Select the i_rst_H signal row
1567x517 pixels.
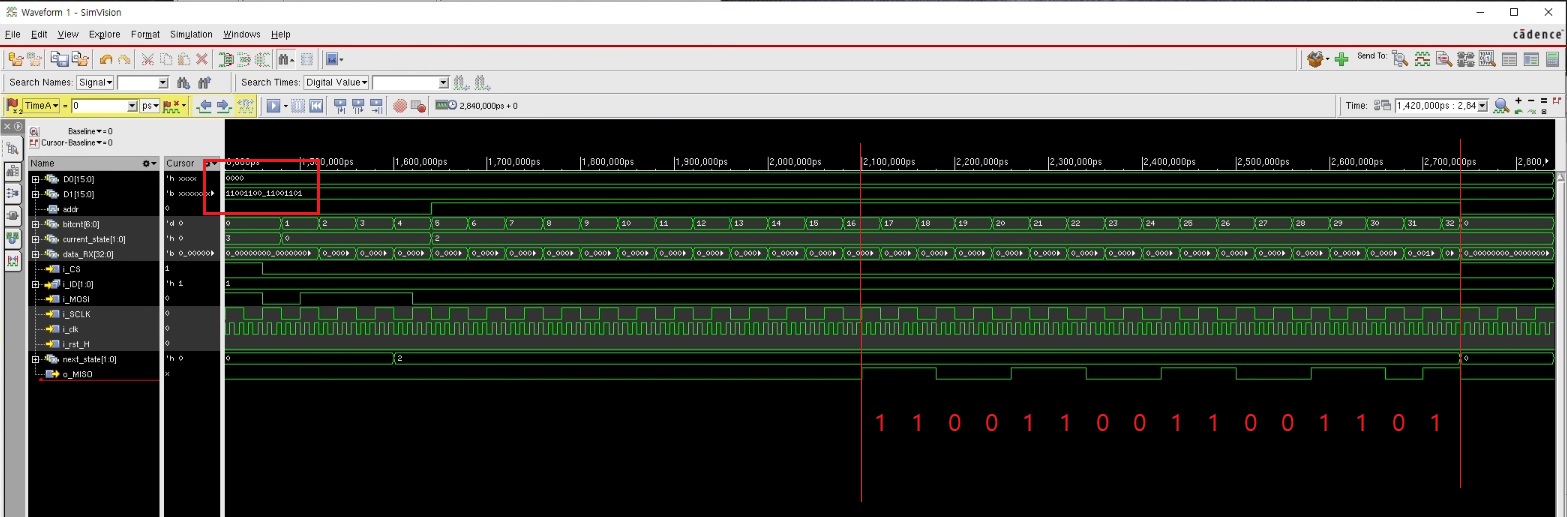[93, 344]
